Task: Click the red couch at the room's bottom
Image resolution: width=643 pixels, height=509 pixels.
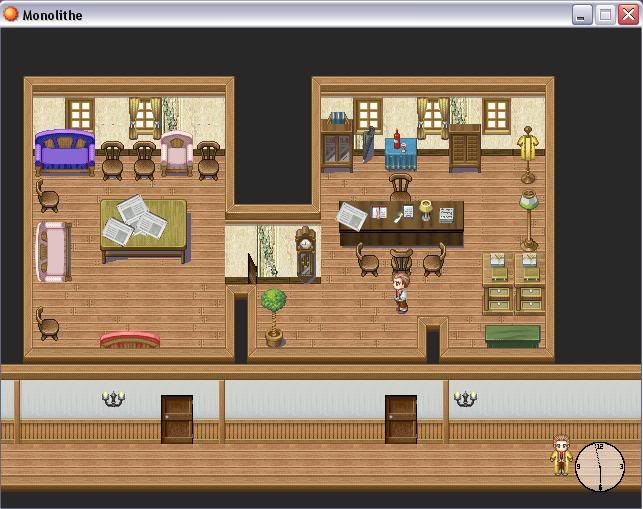Action: [x=130, y=340]
